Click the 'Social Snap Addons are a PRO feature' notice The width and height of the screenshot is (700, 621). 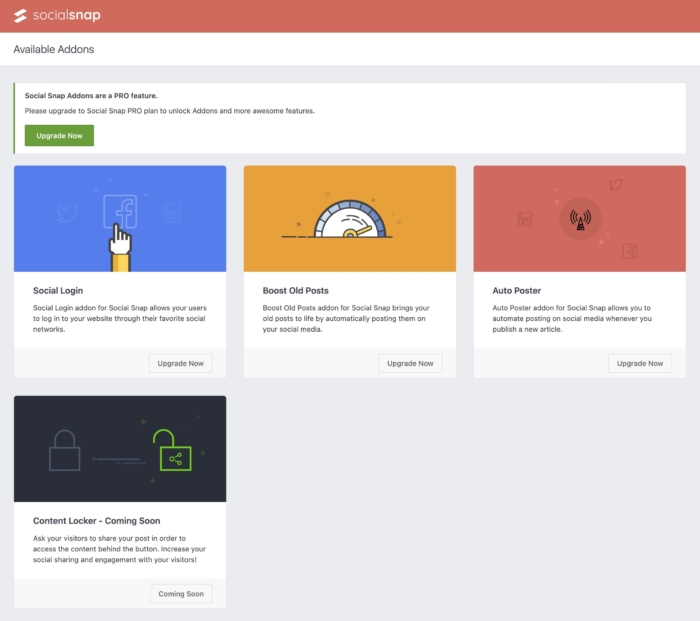[91, 96]
